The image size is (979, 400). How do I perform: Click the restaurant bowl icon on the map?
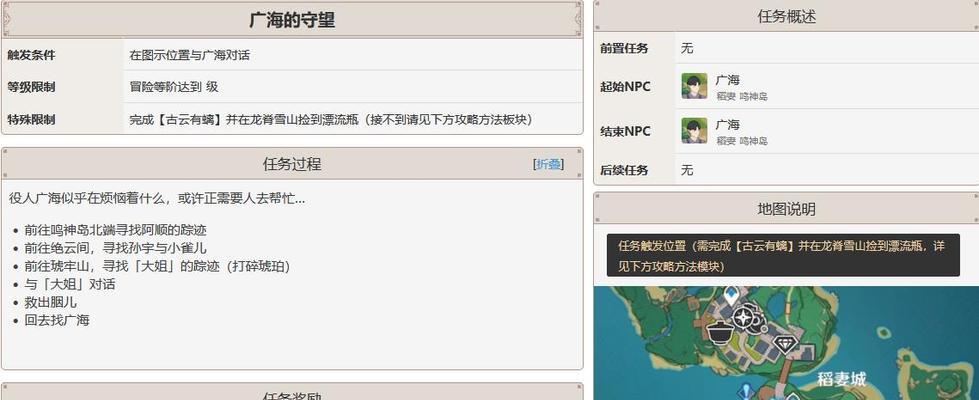(720, 332)
